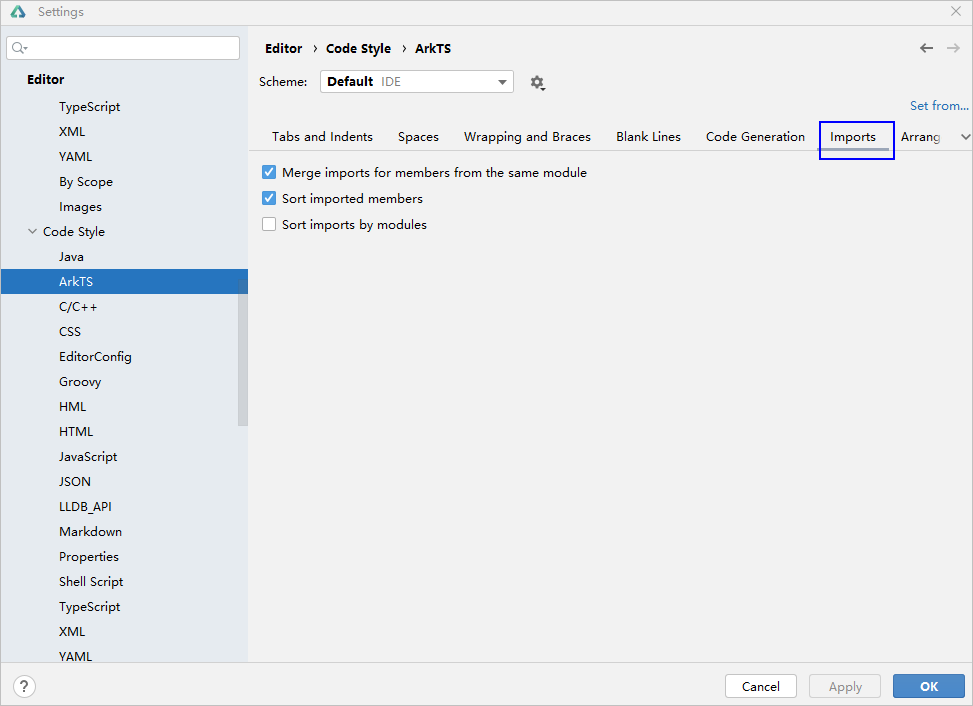Click the scheme settings gear icon
973x706 pixels.
coord(537,83)
